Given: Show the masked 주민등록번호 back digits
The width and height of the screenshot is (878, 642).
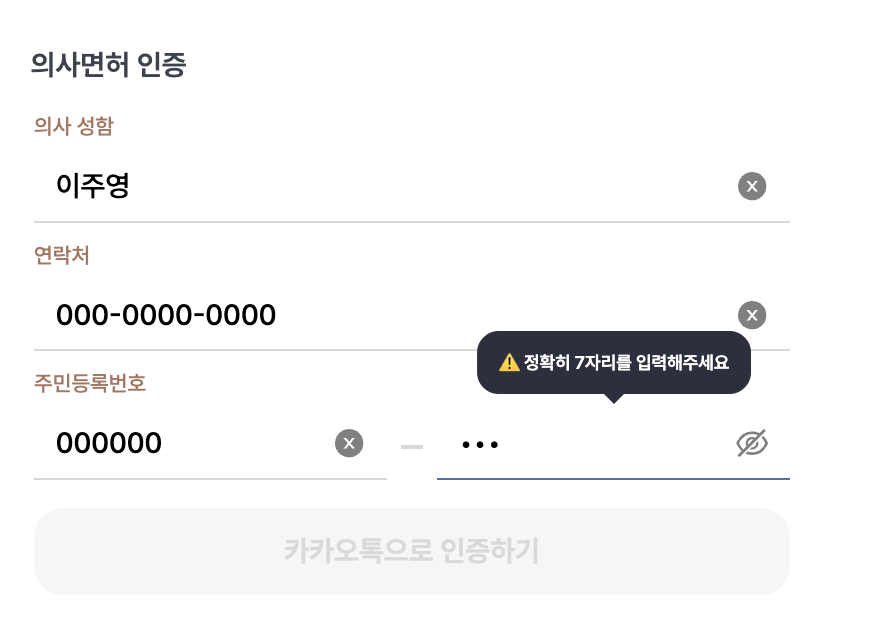Looking at the screenshot, I should [752, 443].
